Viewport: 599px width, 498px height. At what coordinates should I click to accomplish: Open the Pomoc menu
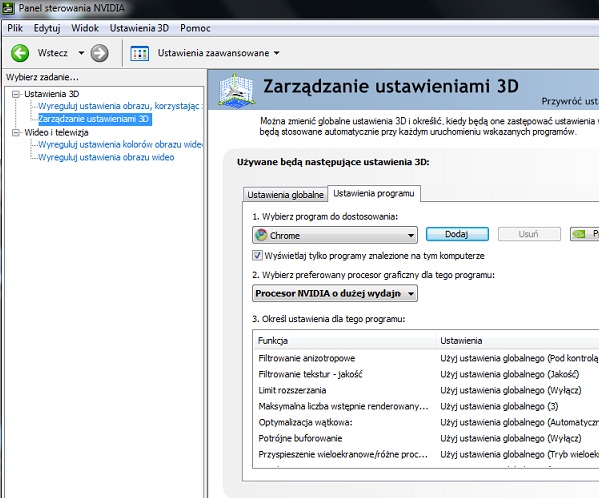tap(195, 28)
